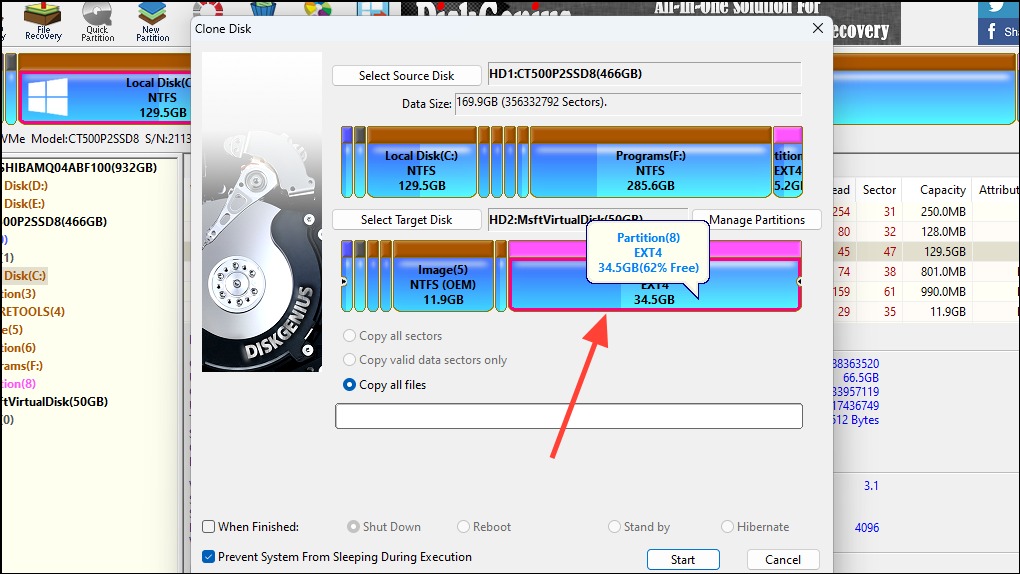Enable the When Finished checkbox

209,526
